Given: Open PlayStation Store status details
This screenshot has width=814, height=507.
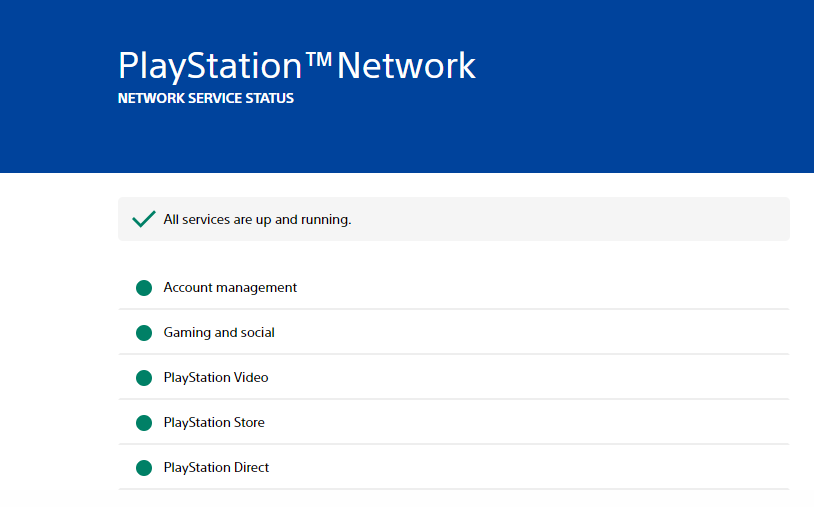Looking at the screenshot, I should [454, 422].
